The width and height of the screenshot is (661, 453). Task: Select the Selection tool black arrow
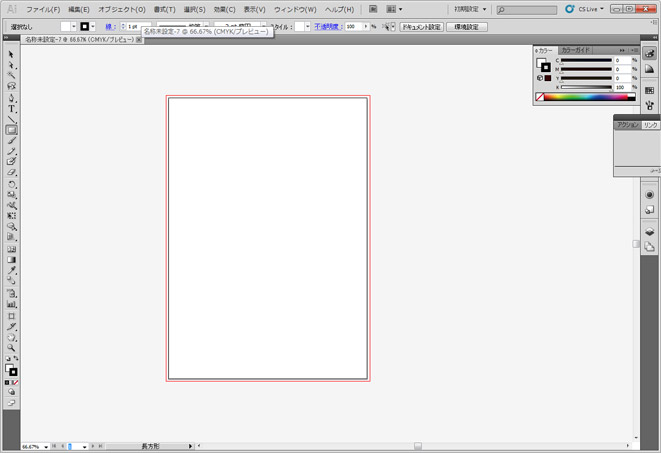pos(11,54)
